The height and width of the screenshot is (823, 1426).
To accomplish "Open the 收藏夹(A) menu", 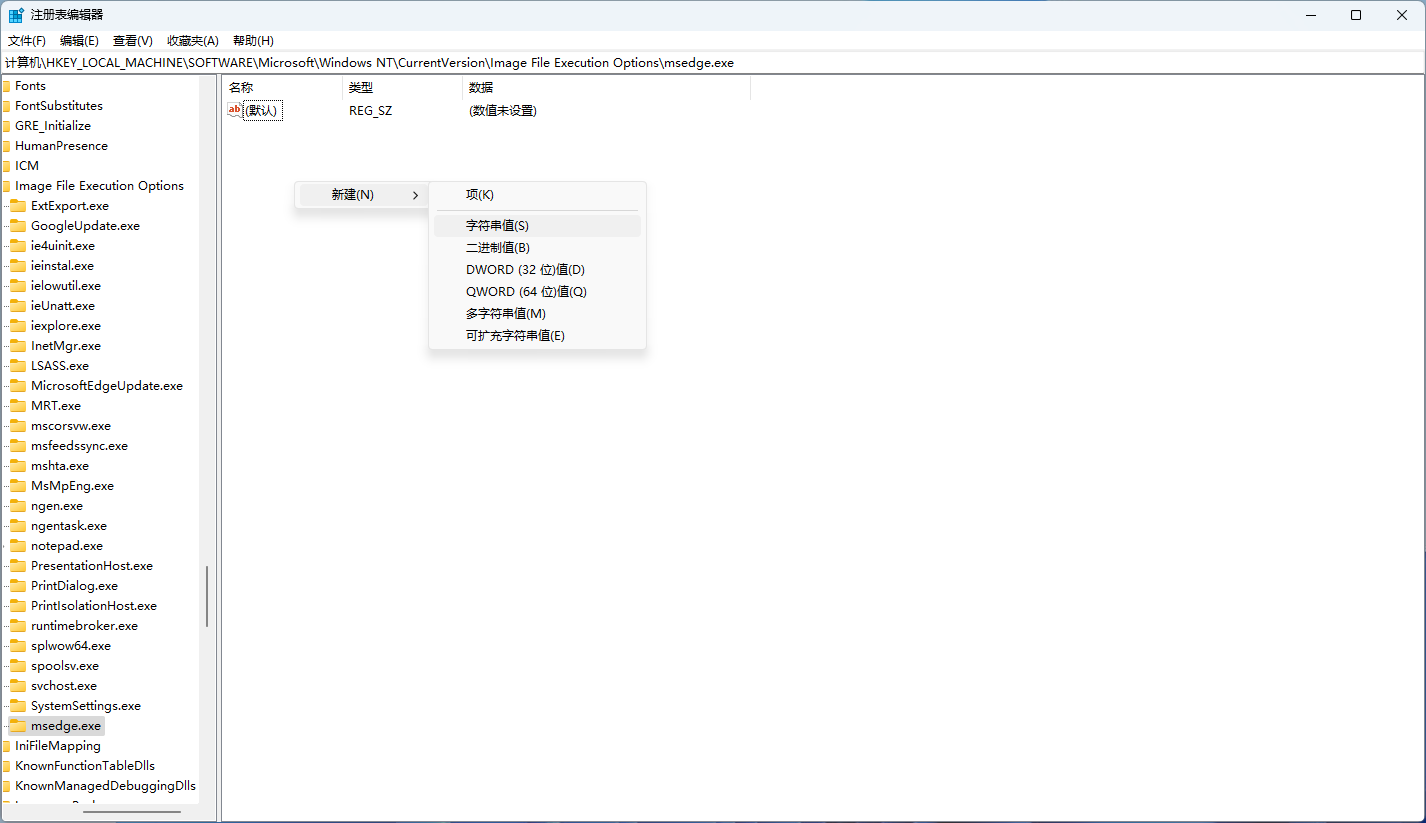I will (193, 40).
